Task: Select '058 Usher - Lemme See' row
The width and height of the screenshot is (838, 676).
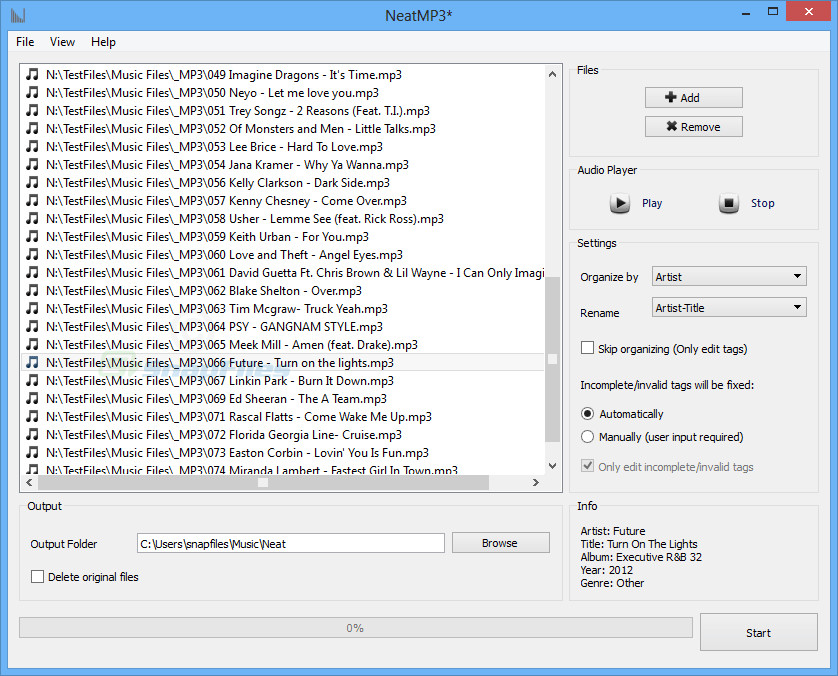Action: [283, 219]
